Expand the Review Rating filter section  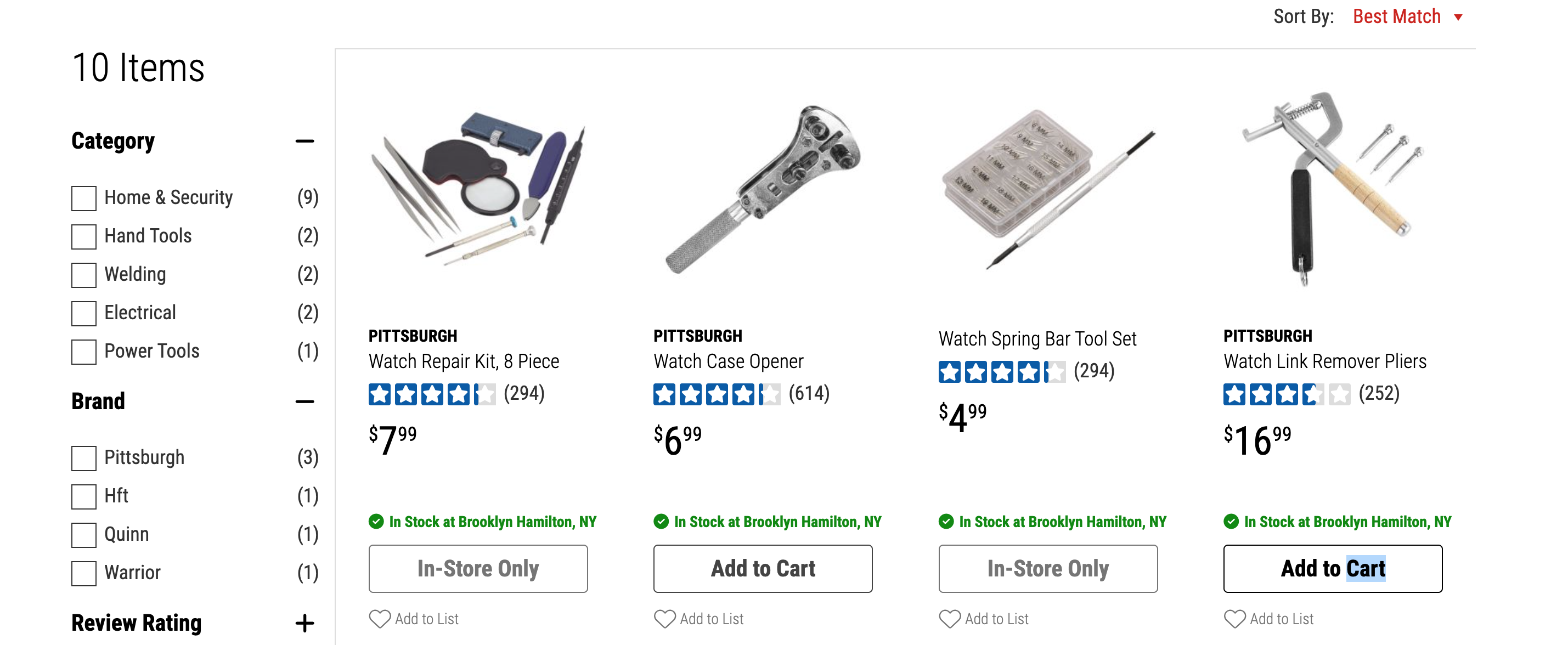click(304, 623)
